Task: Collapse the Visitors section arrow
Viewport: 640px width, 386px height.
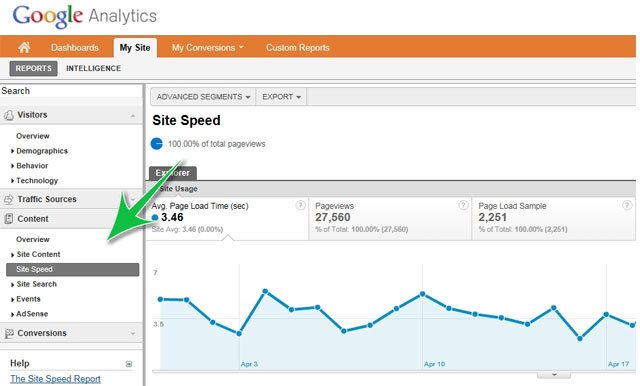Action: click(133, 116)
